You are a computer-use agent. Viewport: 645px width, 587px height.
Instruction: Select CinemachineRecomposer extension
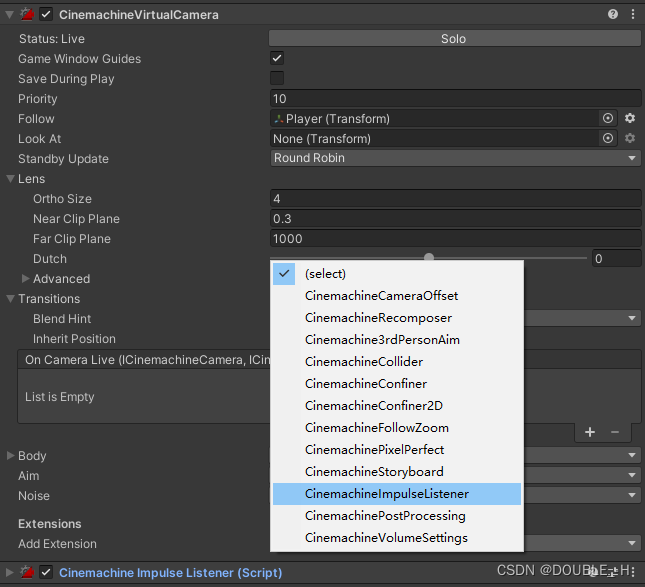click(397, 318)
